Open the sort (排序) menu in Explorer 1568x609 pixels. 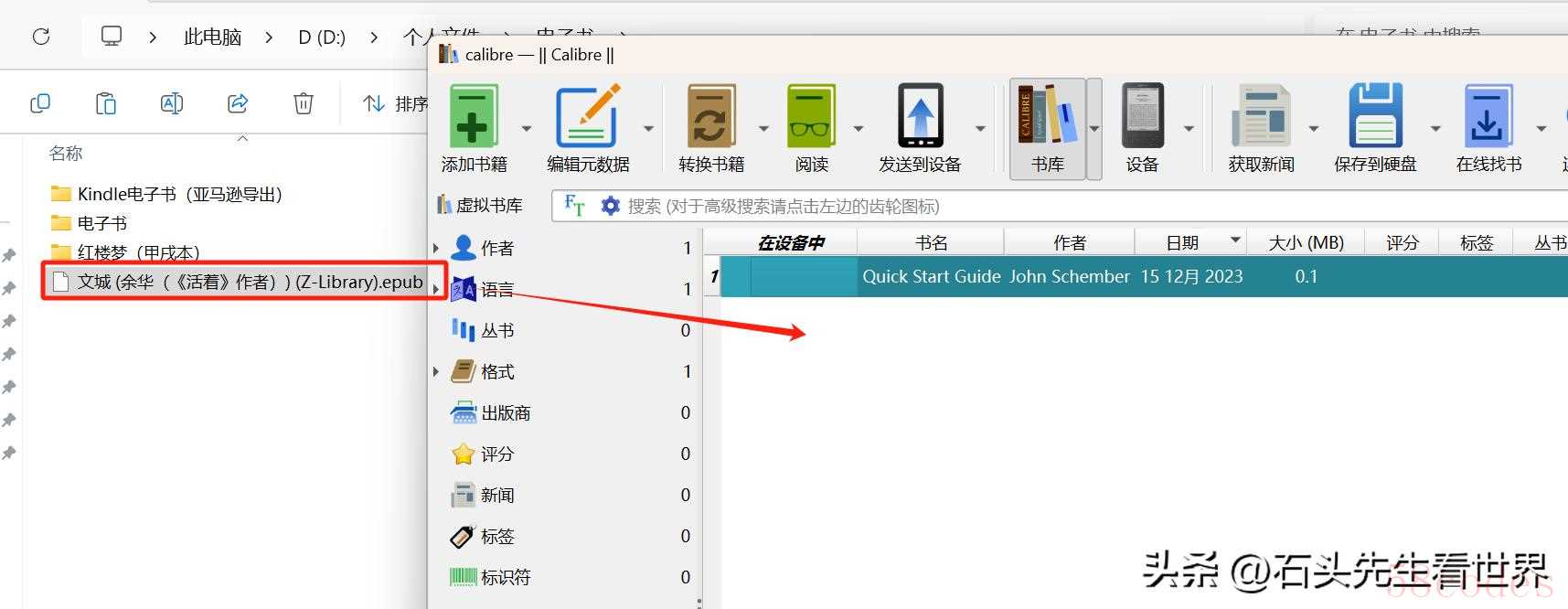point(395,103)
